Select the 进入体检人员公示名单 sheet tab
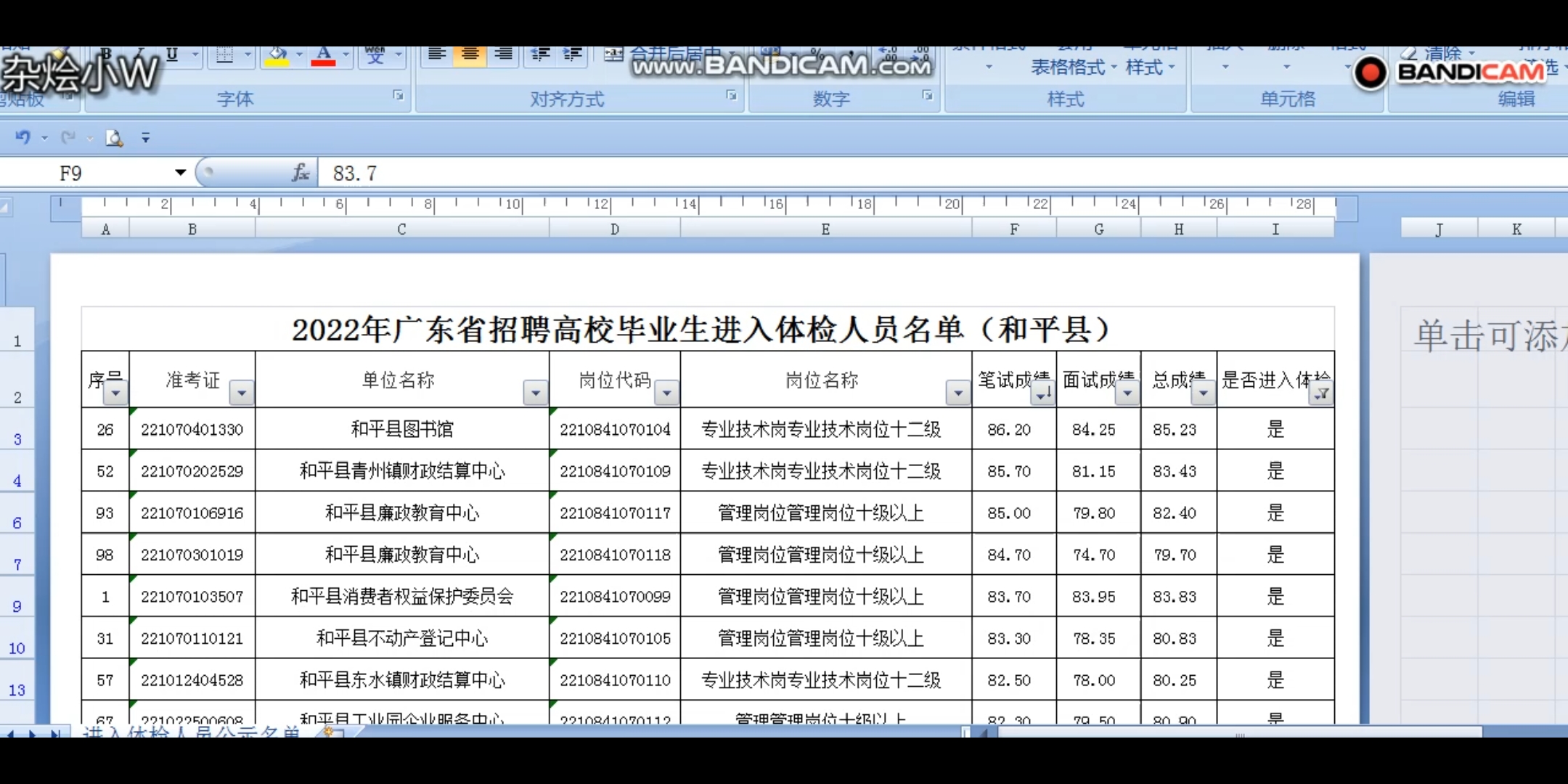The width and height of the screenshot is (1568, 784). 192,732
